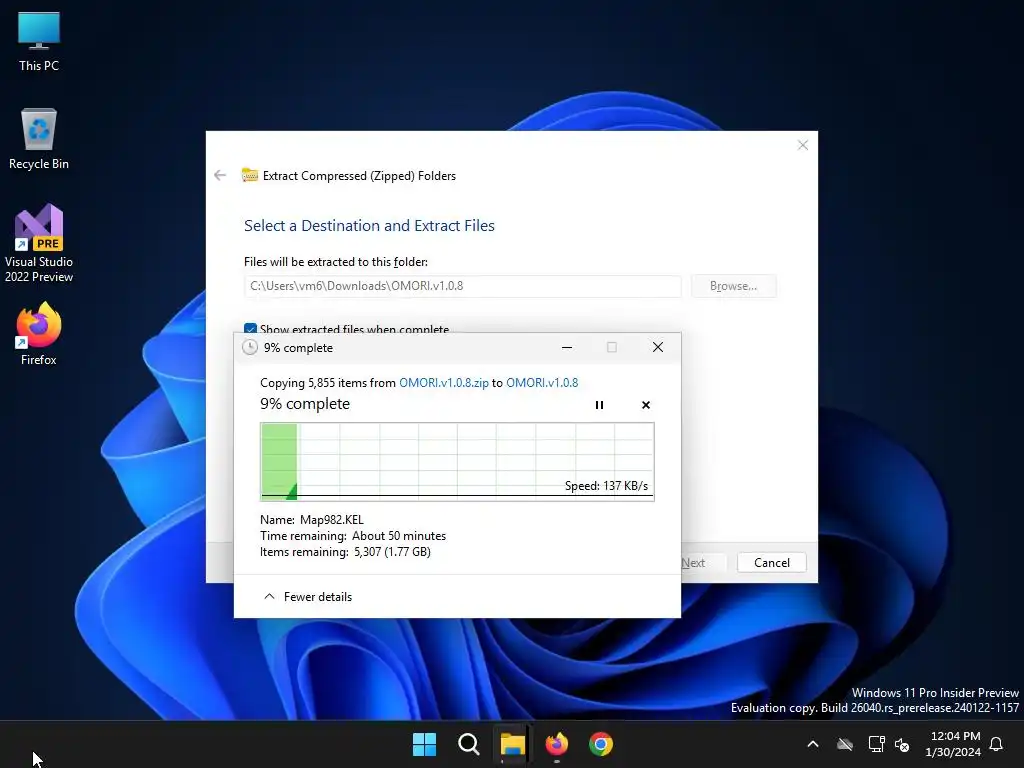The width and height of the screenshot is (1024, 768).
Task: Click the Speed: 137 KB/s label
Action: click(606, 486)
